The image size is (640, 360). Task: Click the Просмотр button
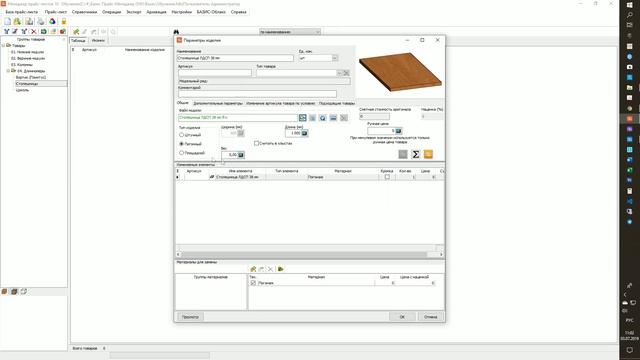point(190,317)
